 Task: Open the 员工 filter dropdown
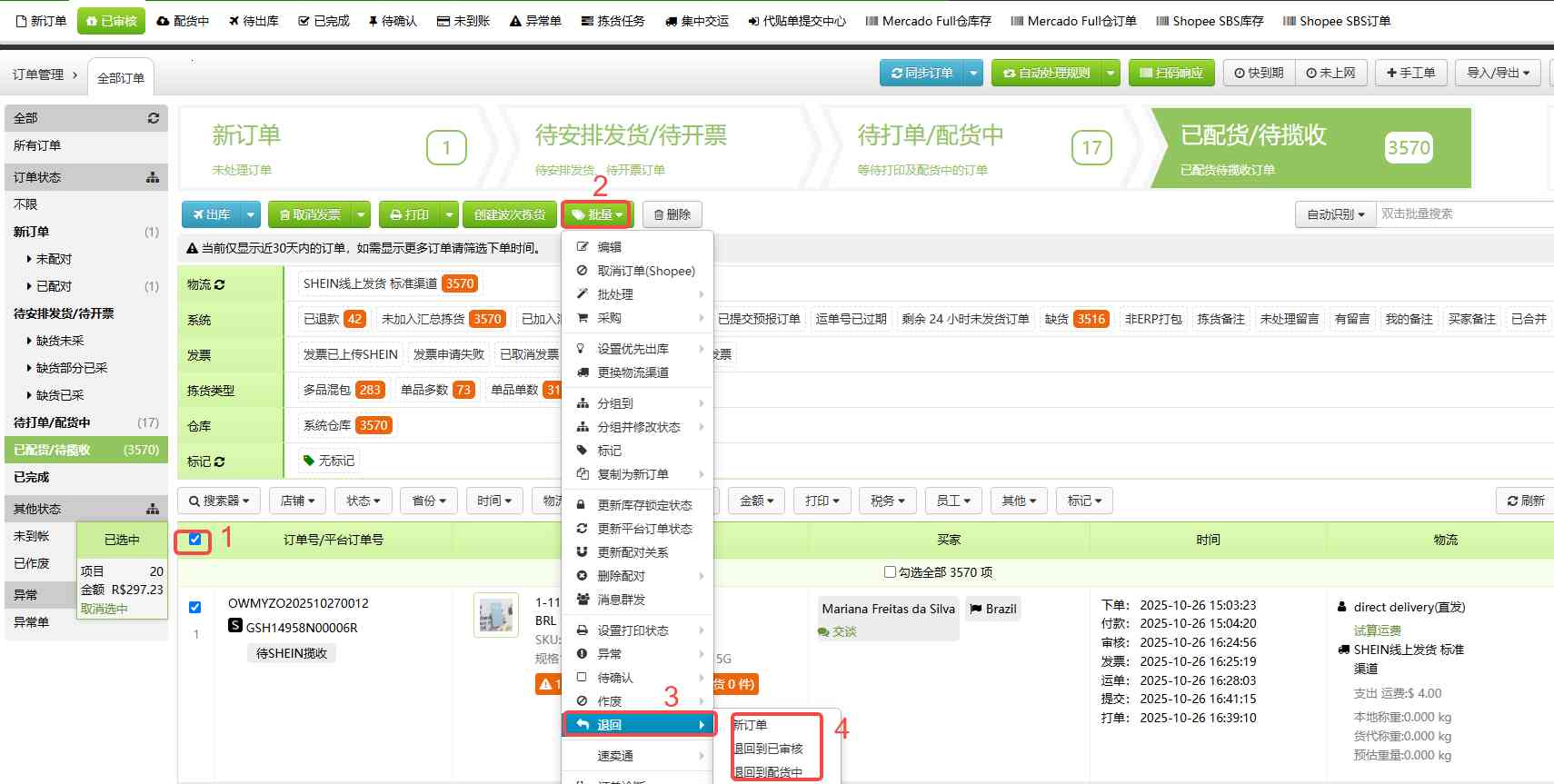(x=953, y=501)
